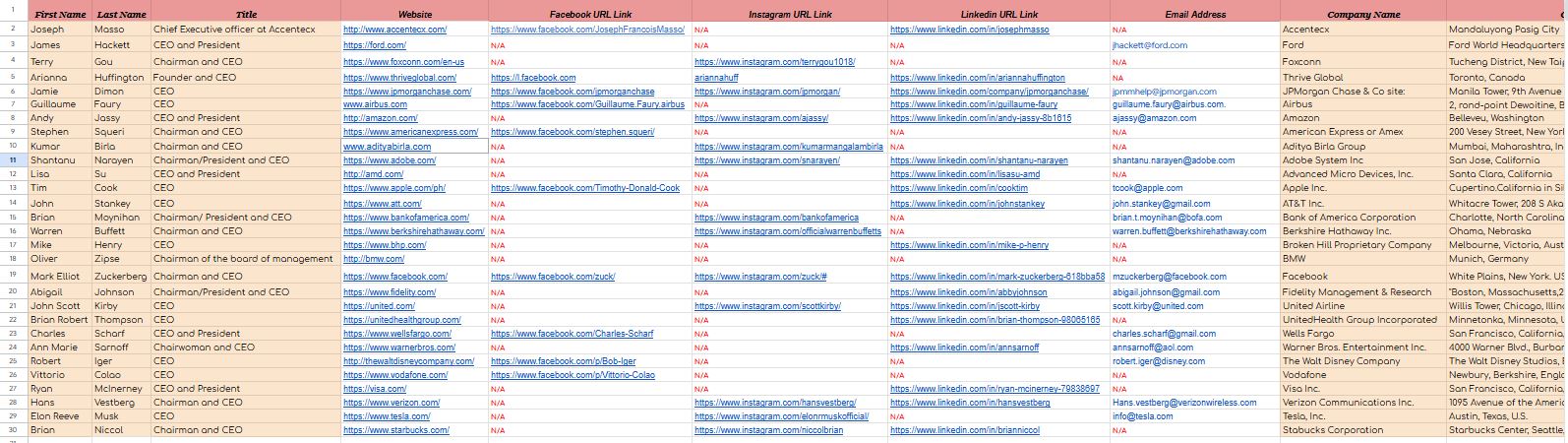
Task: Open the accentecx.com website link
Action: (x=394, y=30)
